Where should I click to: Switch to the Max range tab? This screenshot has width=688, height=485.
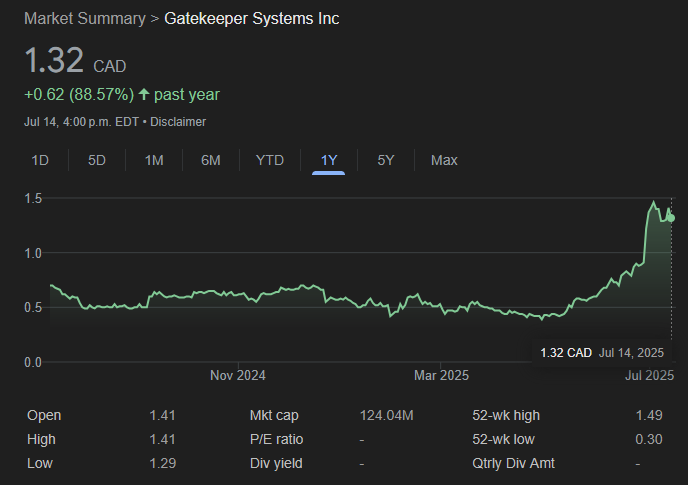click(444, 160)
